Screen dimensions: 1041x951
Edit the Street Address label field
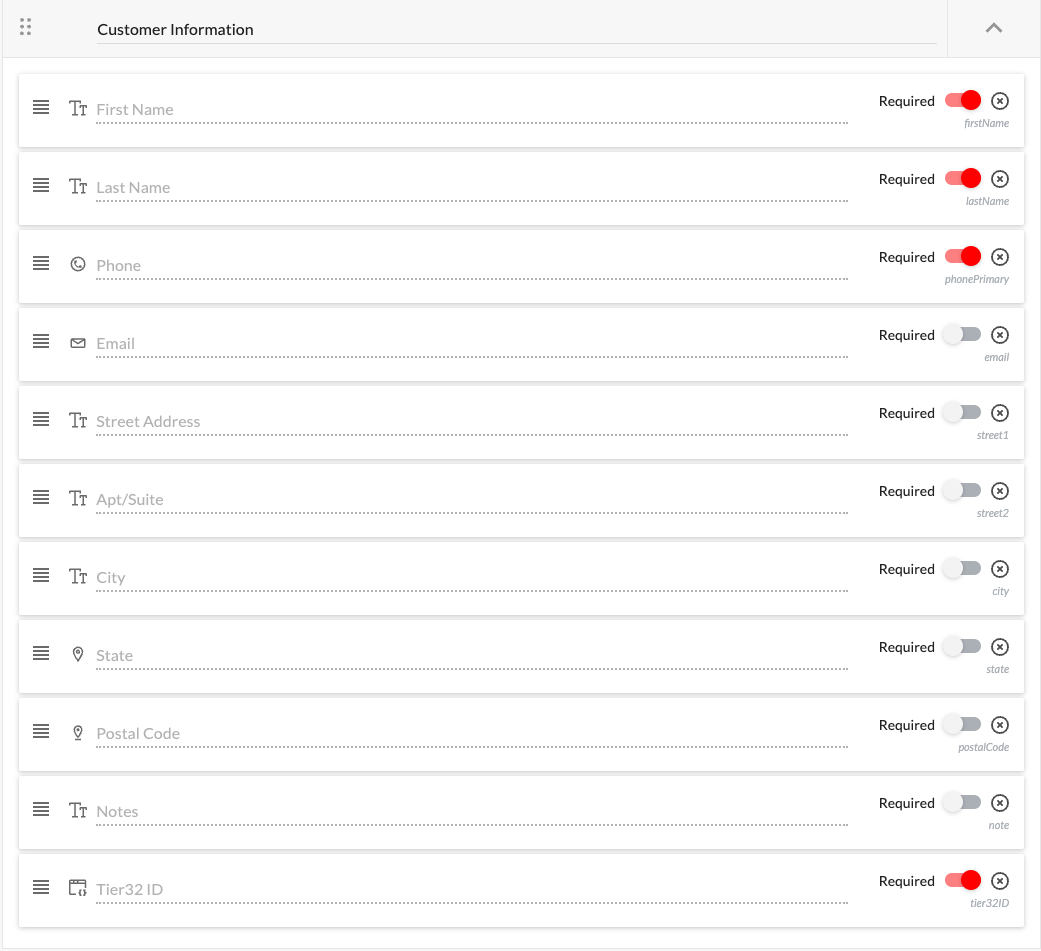(472, 422)
